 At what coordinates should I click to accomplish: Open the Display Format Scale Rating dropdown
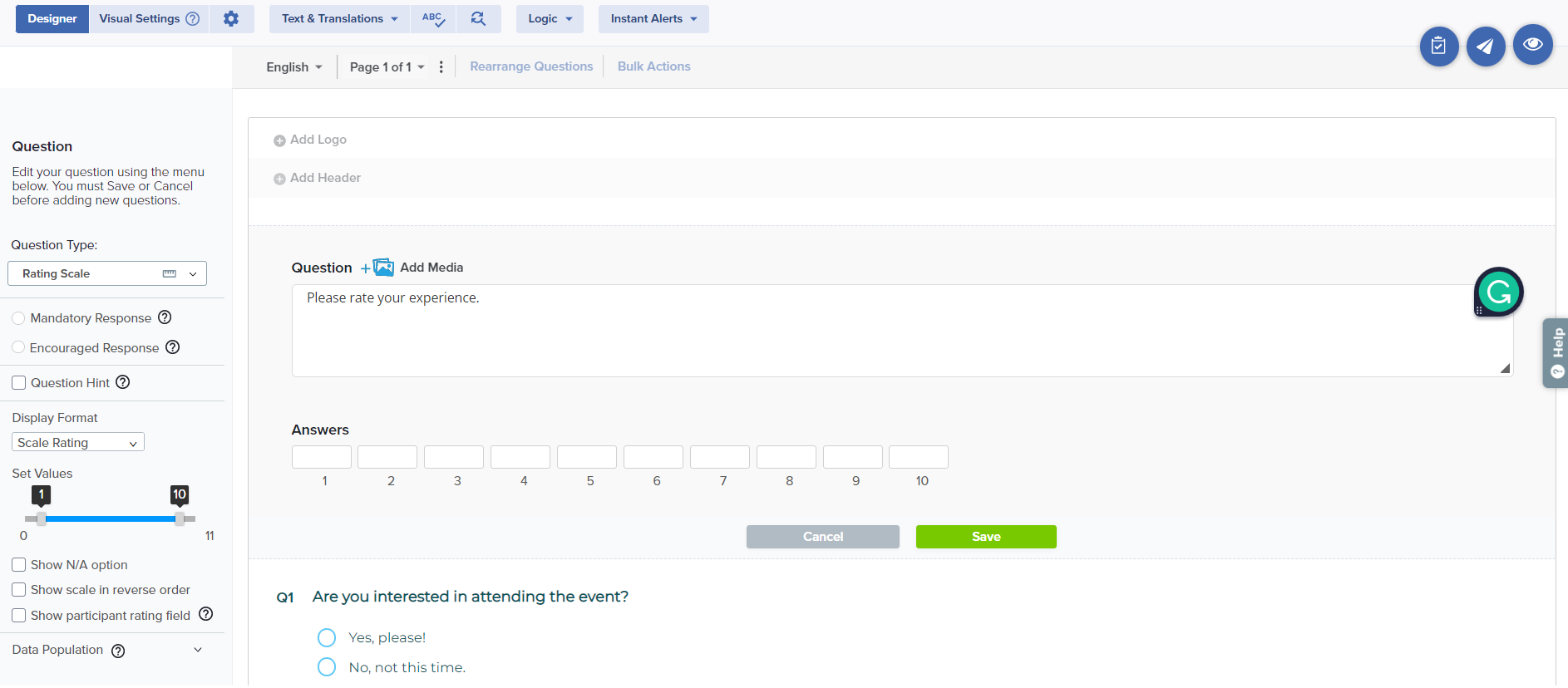[x=77, y=443]
